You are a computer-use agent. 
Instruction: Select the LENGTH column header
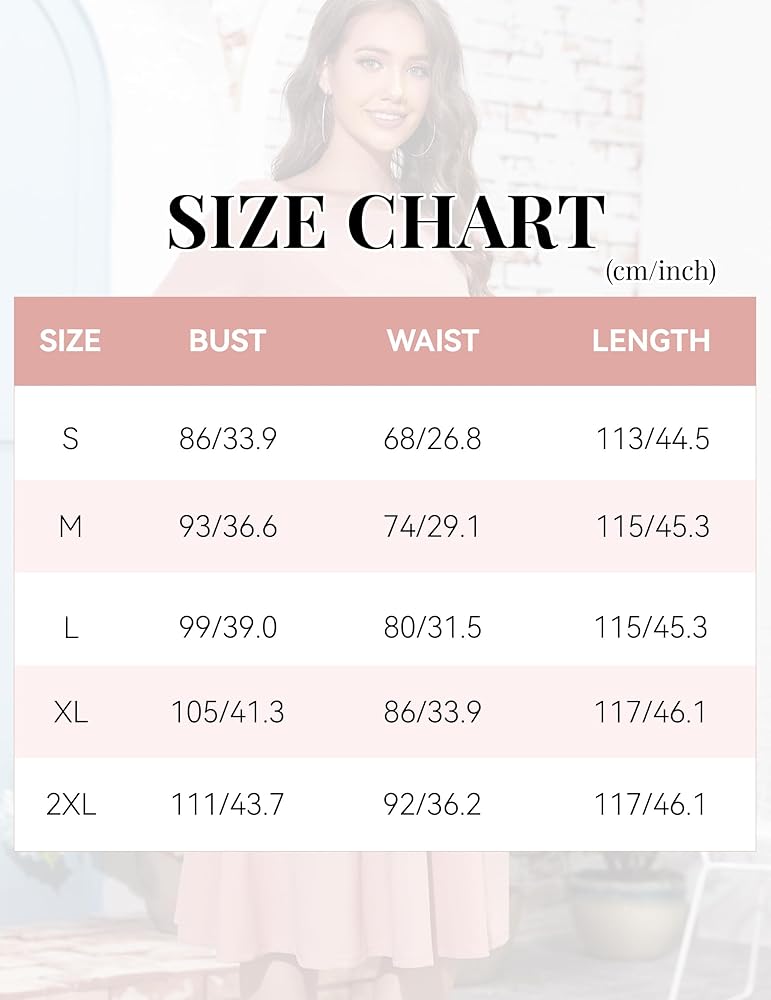click(x=651, y=341)
